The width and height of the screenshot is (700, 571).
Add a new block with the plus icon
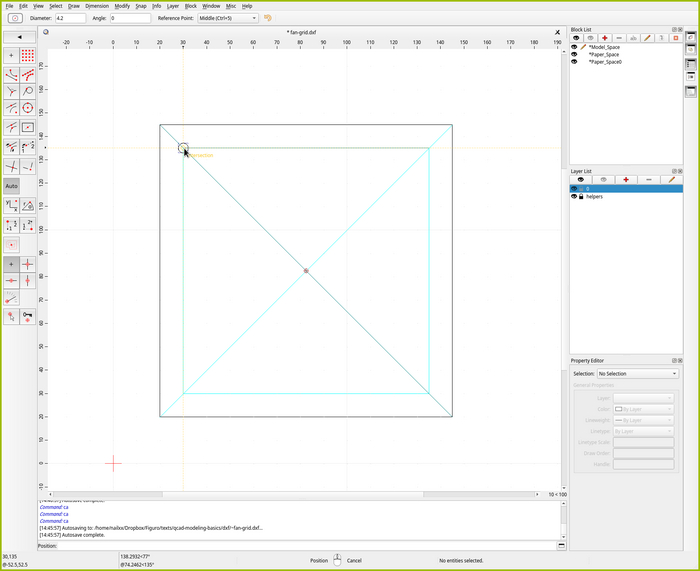604,38
